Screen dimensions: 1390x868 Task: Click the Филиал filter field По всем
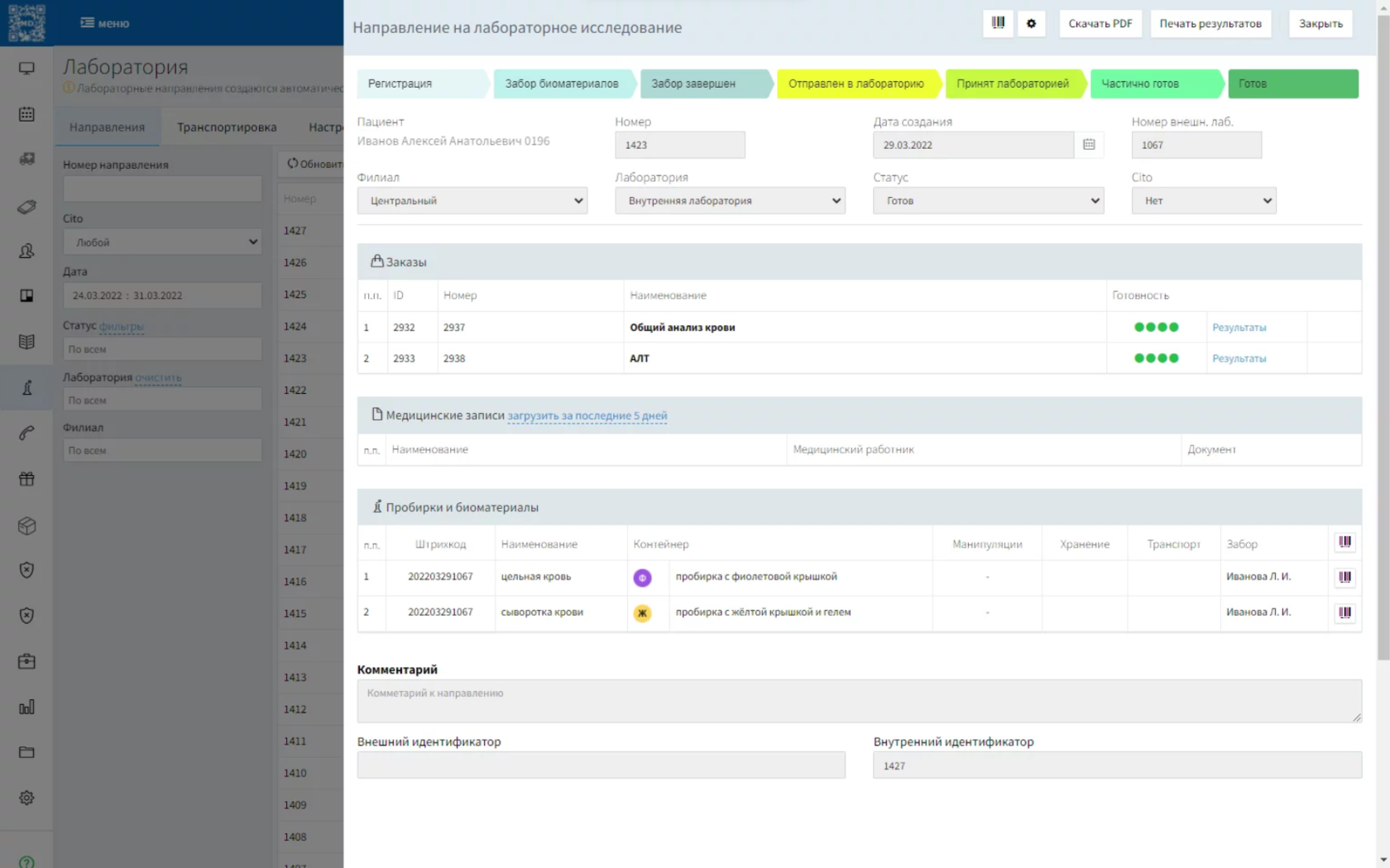click(x=162, y=451)
